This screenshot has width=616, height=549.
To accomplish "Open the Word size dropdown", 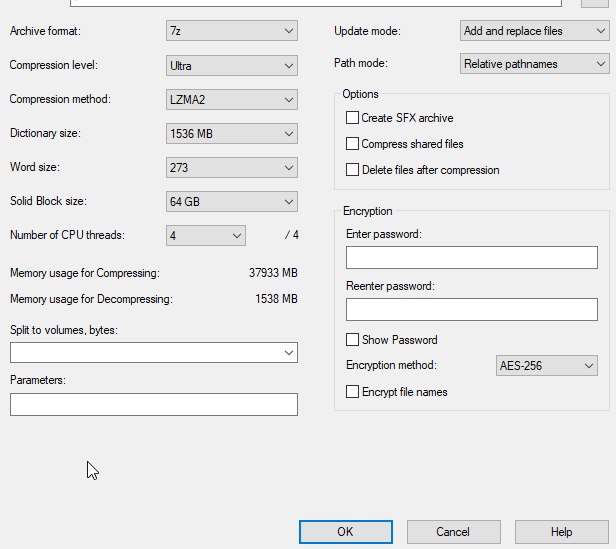I will pyautogui.click(x=232, y=168).
